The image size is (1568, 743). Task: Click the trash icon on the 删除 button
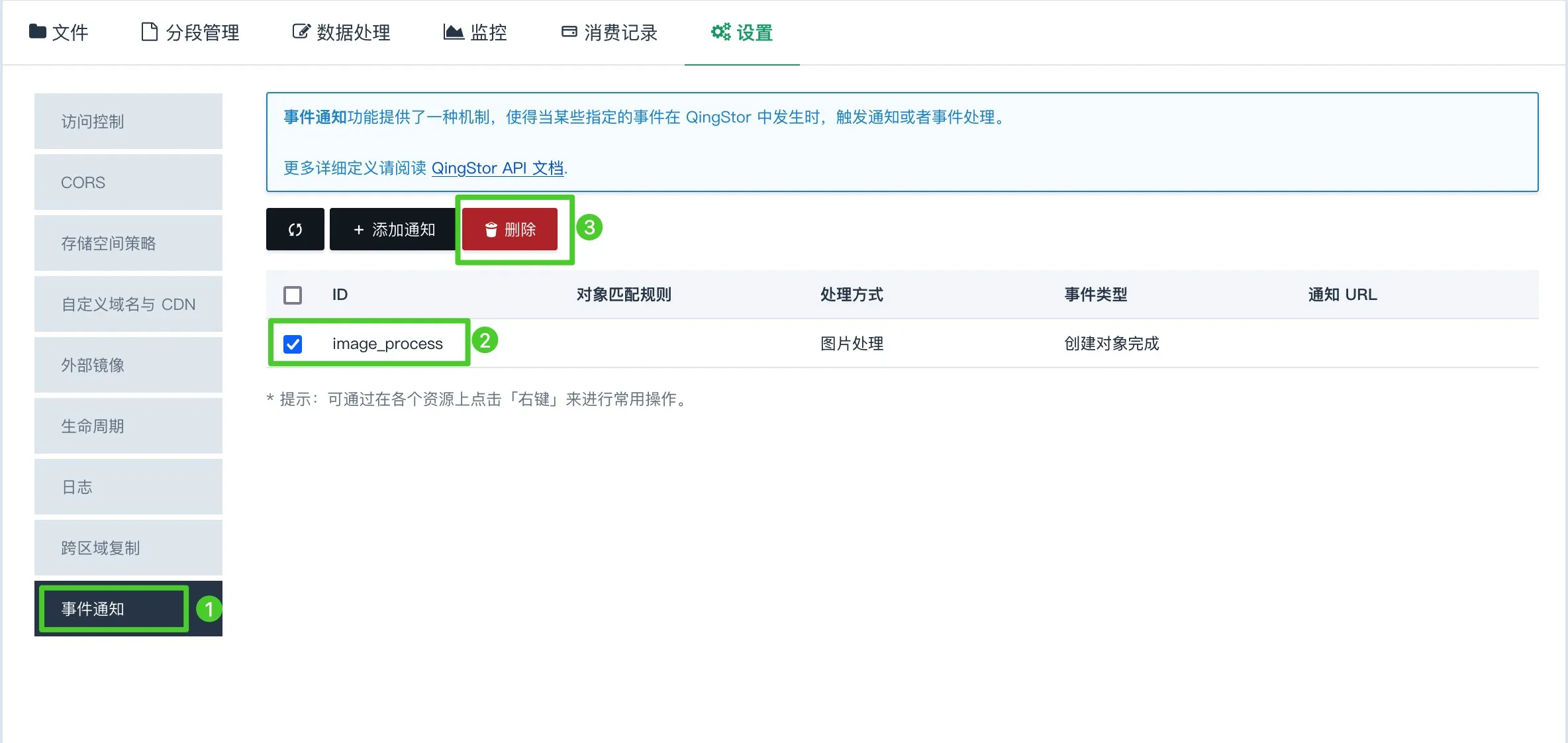click(490, 229)
